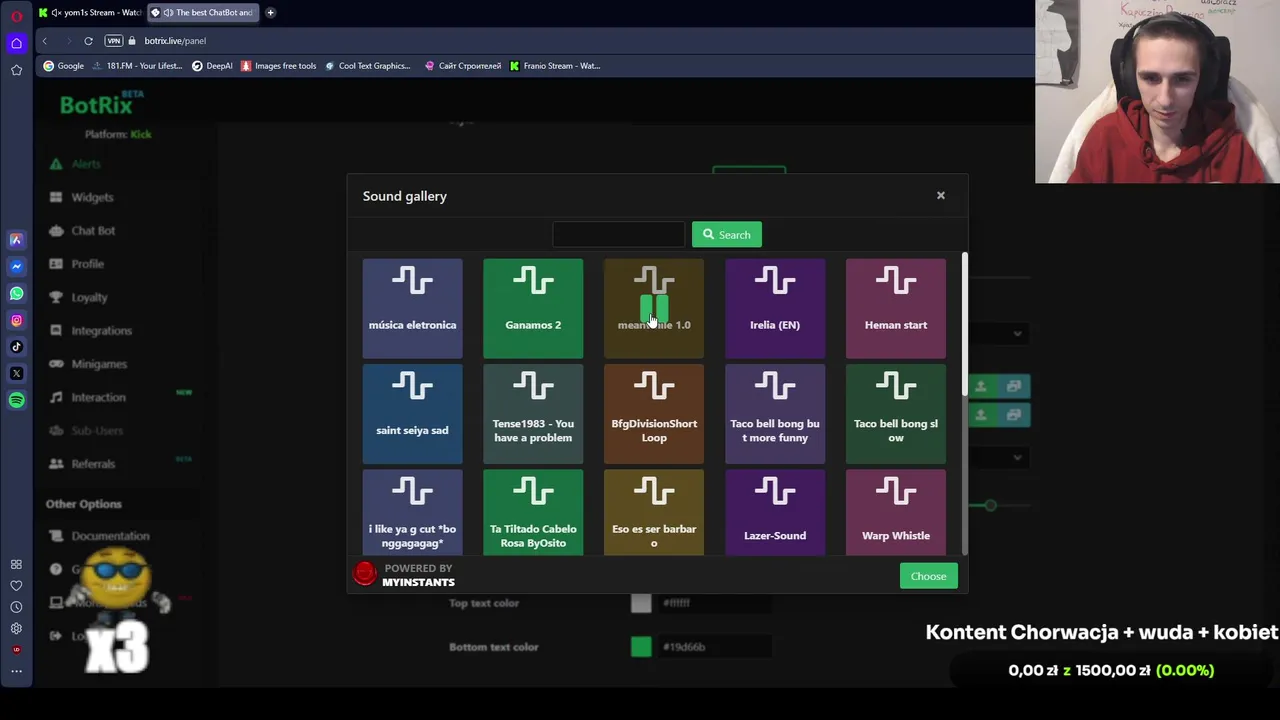
Task: Open the Google bookmark
Action: click(x=63, y=66)
